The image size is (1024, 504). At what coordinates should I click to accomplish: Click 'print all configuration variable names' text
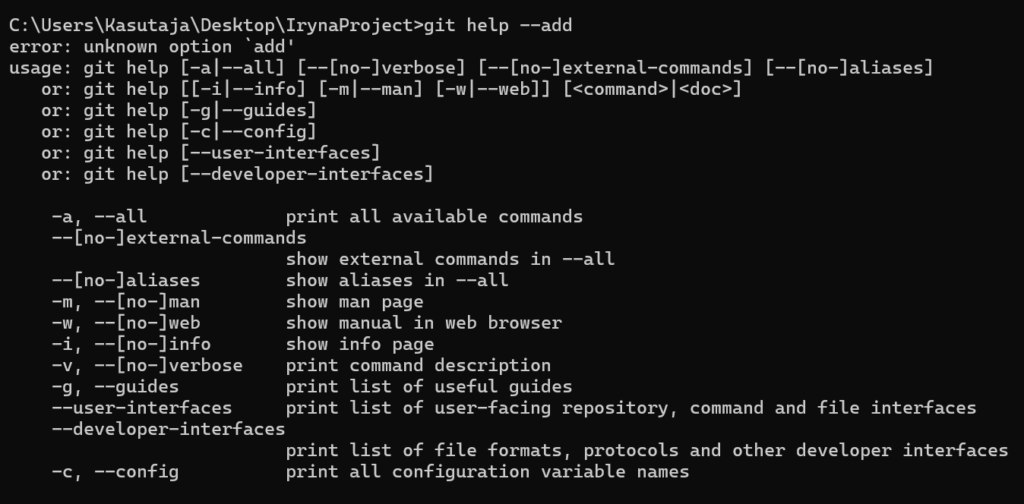pos(487,471)
